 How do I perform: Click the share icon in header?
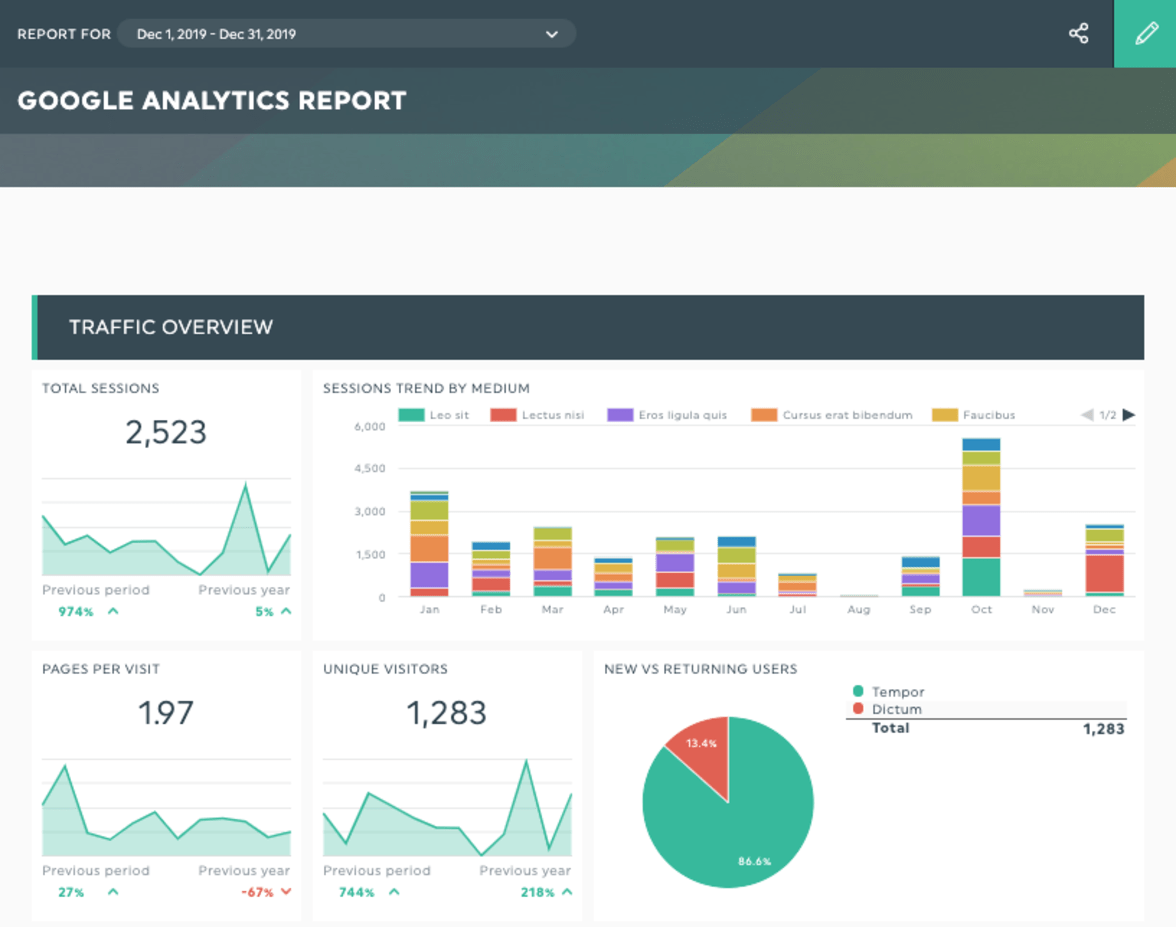1078,34
